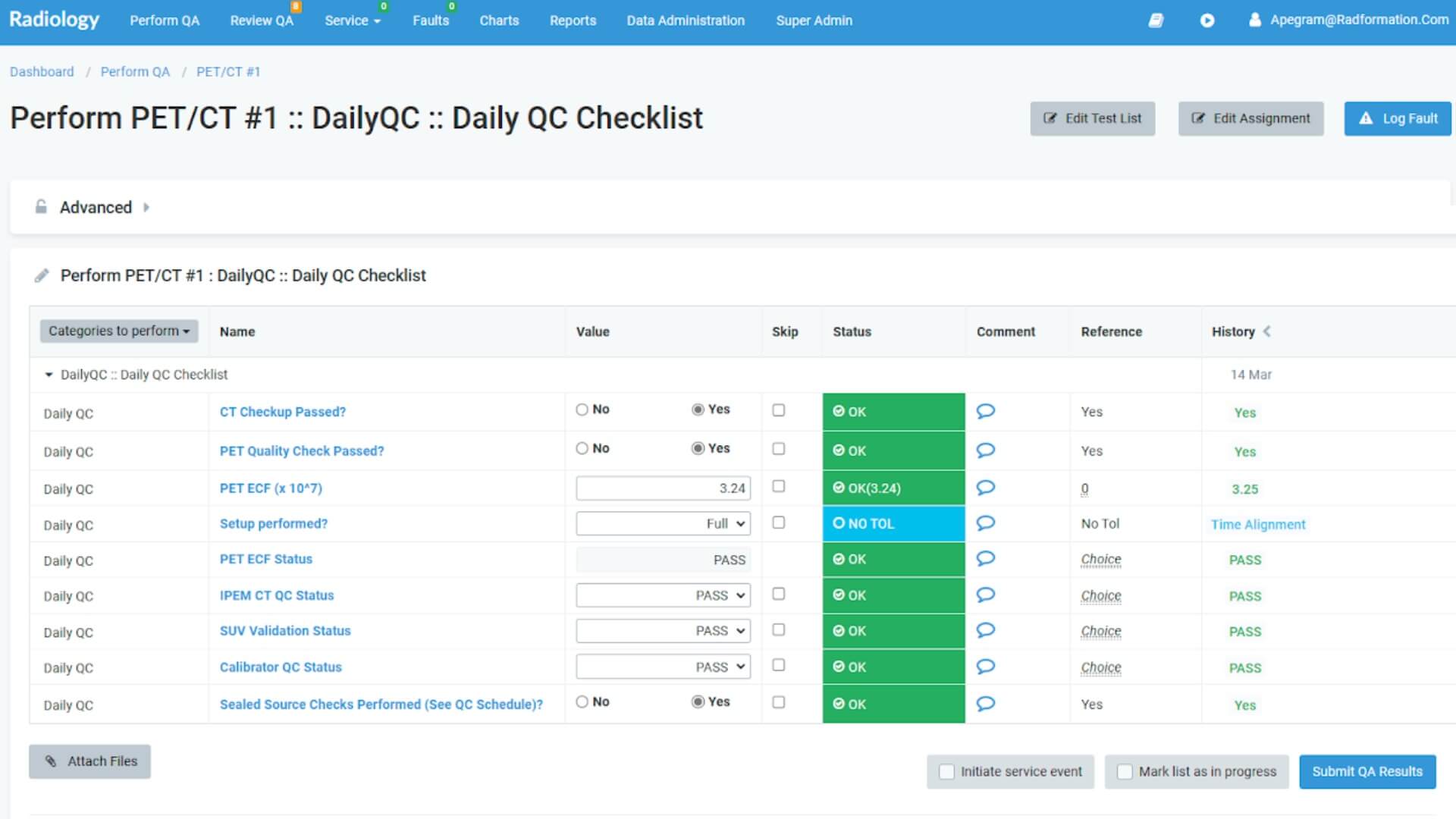Viewport: 1456px width, 819px height.
Task: Select No for CT Checkup Passed
Action: coord(582,409)
